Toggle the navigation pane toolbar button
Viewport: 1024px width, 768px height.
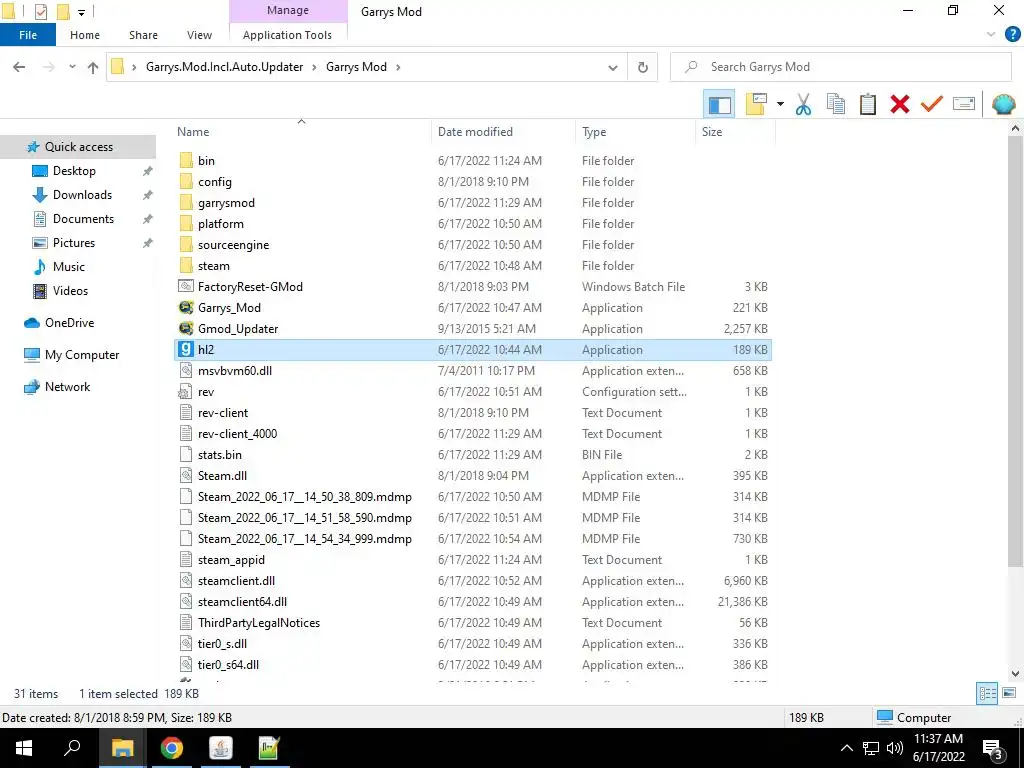(x=719, y=104)
